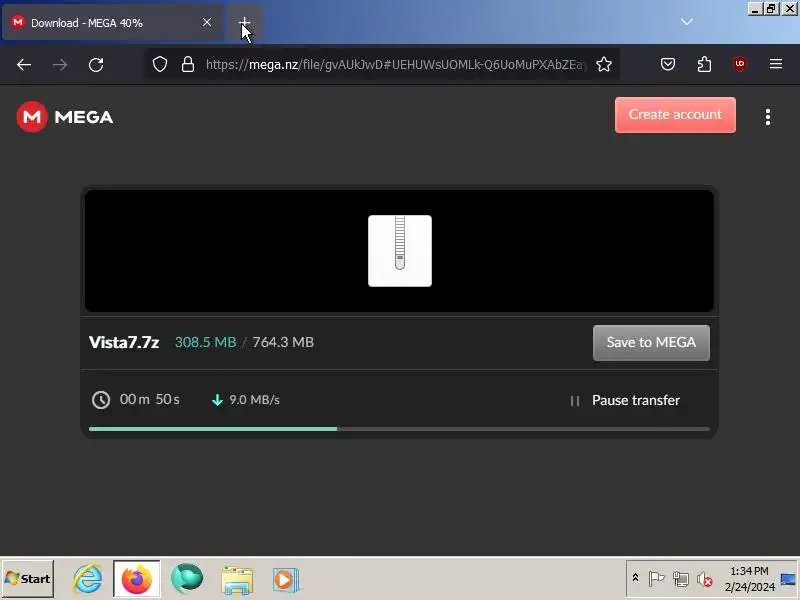Screen dimensions: 800x600
Task: Show site security lock info
Action: point(188,64)
